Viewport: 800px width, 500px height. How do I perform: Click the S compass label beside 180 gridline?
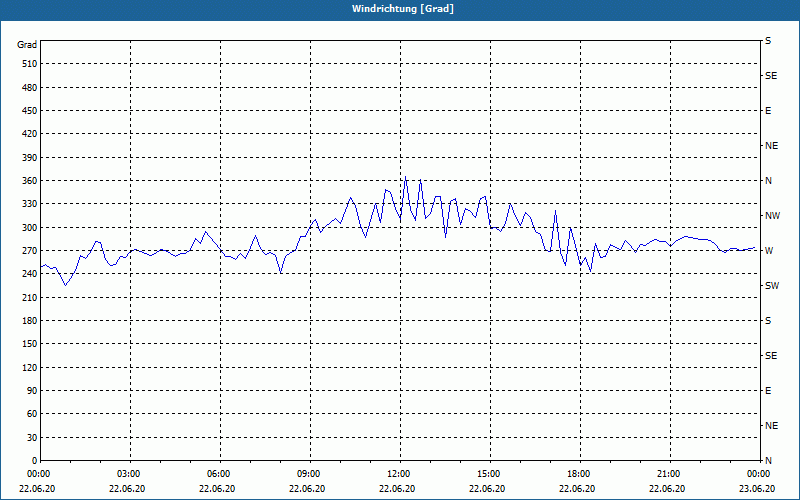(768, 321)
